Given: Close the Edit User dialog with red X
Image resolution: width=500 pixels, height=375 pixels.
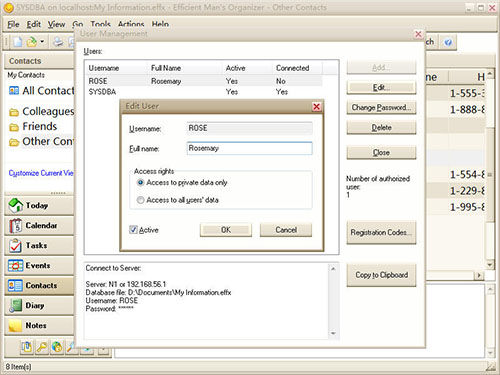Looking at the screenshot, I should click(x=316, y=107).
